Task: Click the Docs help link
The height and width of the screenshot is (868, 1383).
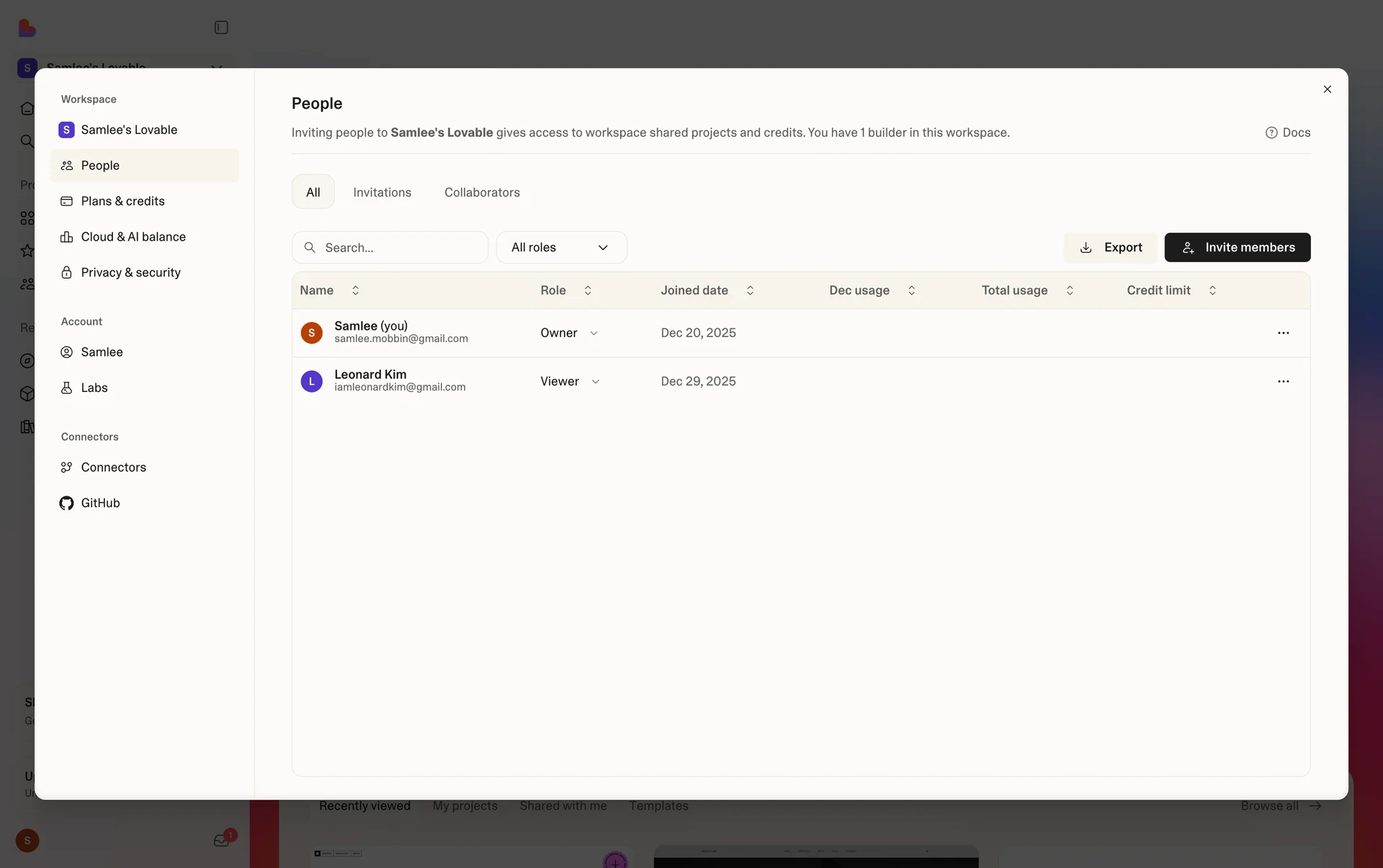Action: pos(1288,133)
